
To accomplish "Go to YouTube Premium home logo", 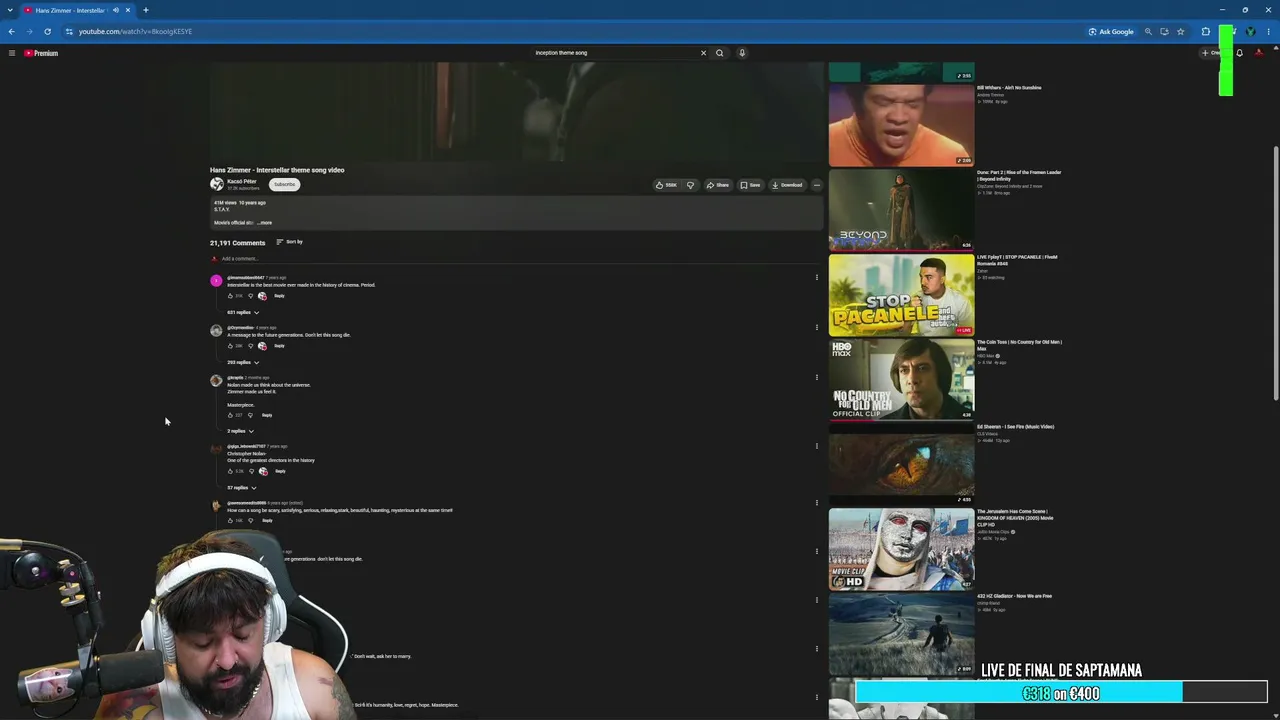I will coord(41,53).
